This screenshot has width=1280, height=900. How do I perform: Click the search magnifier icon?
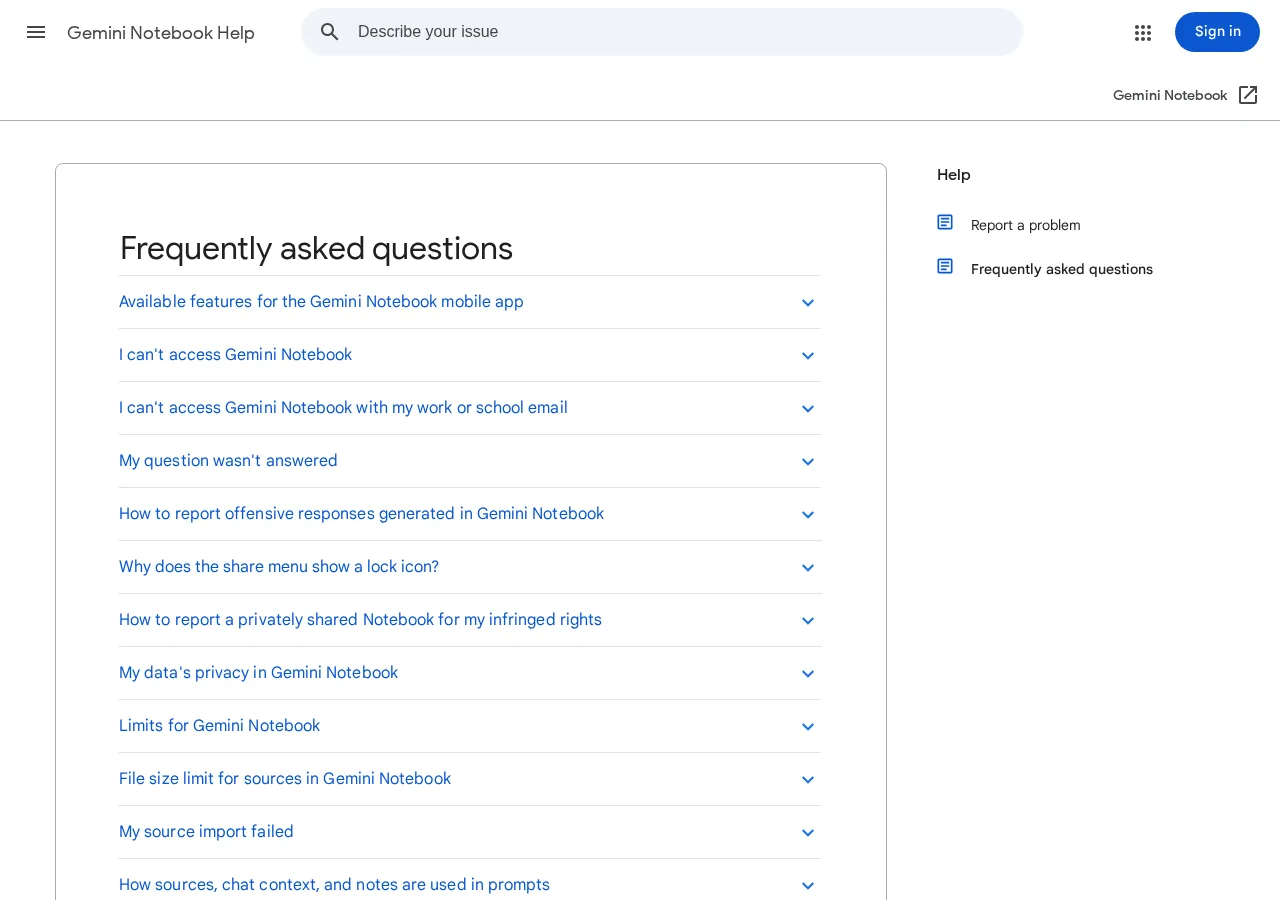[x=330, y=32]
